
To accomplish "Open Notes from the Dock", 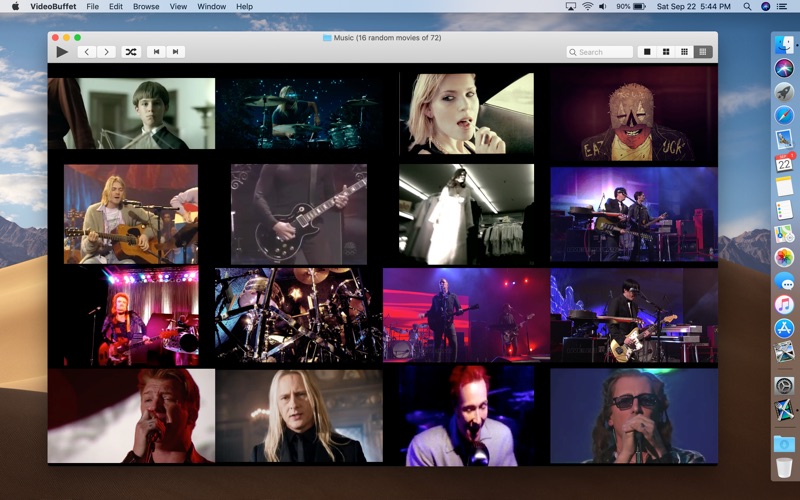I will [784, 186].
